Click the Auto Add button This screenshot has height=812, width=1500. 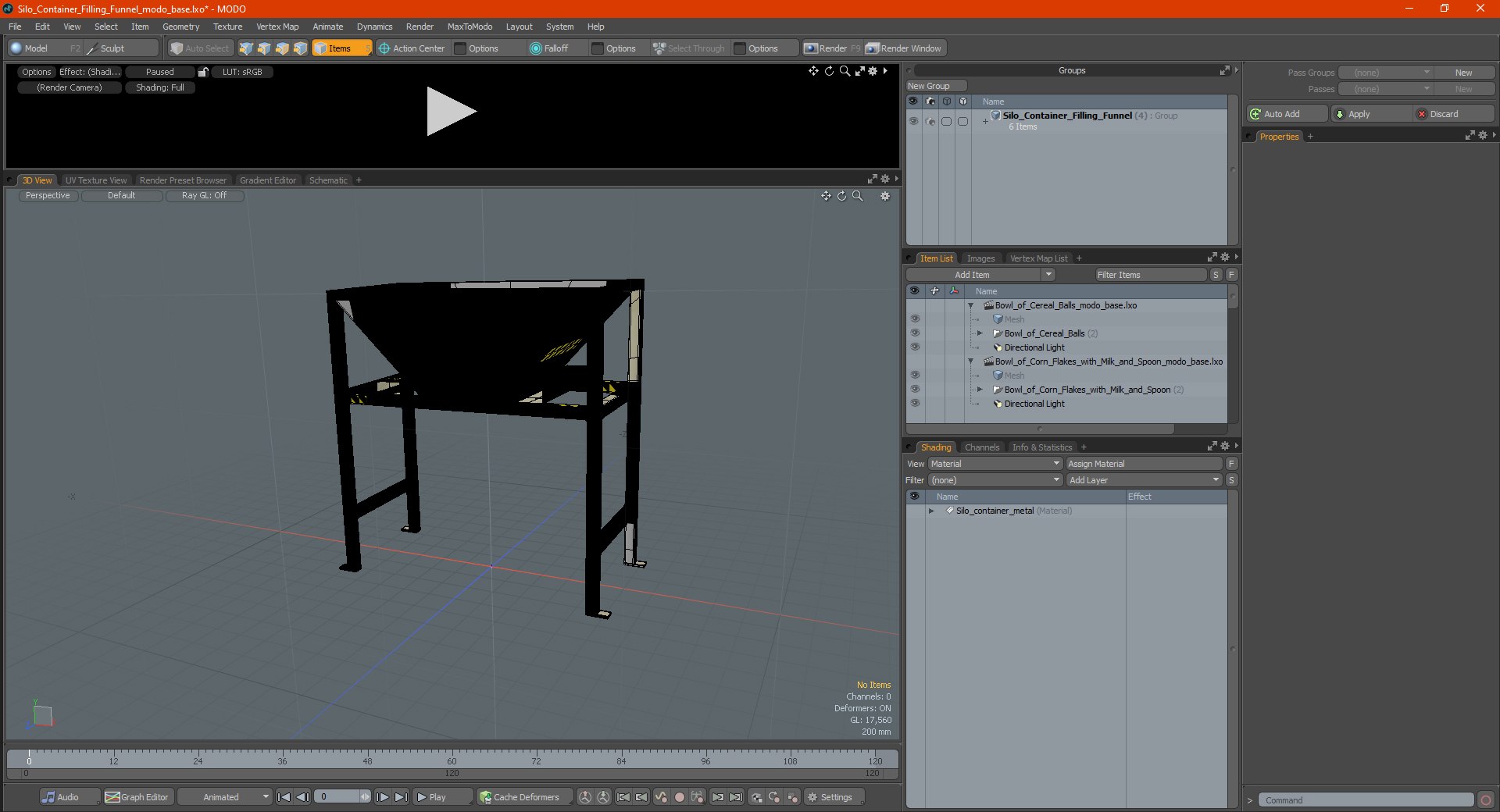[x=1287, y=114]
